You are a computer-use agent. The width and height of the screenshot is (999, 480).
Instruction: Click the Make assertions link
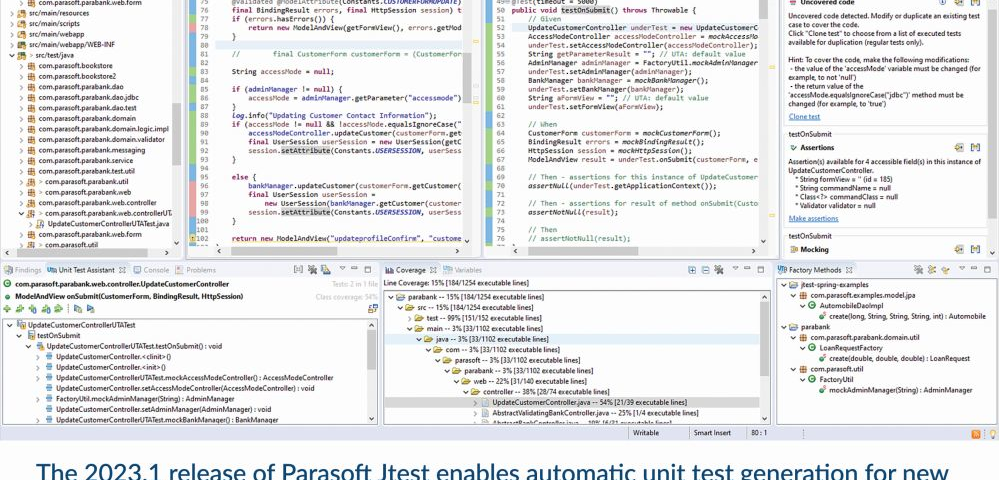(813, 219)
